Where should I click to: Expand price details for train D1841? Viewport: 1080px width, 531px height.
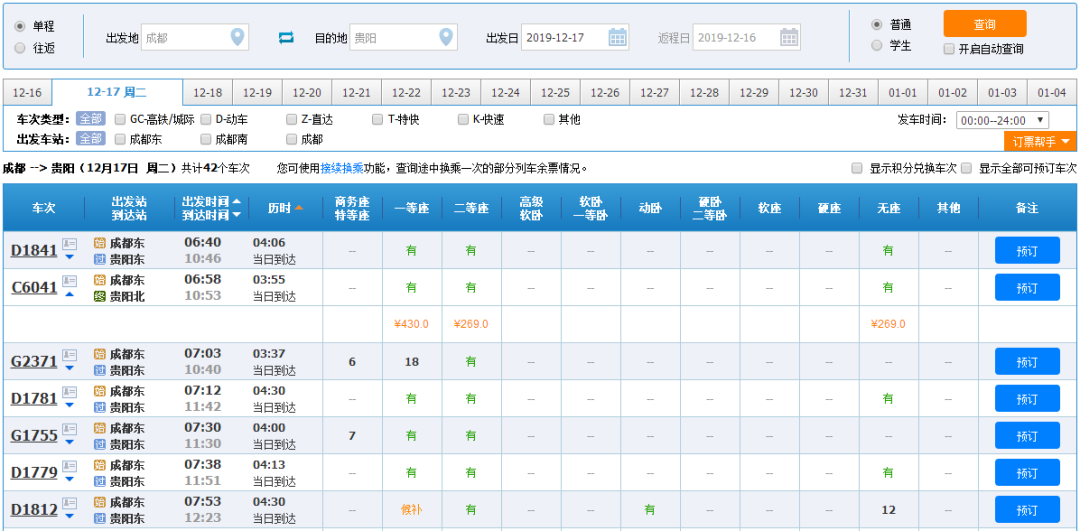pyautogui.click(x=69, y=257)
